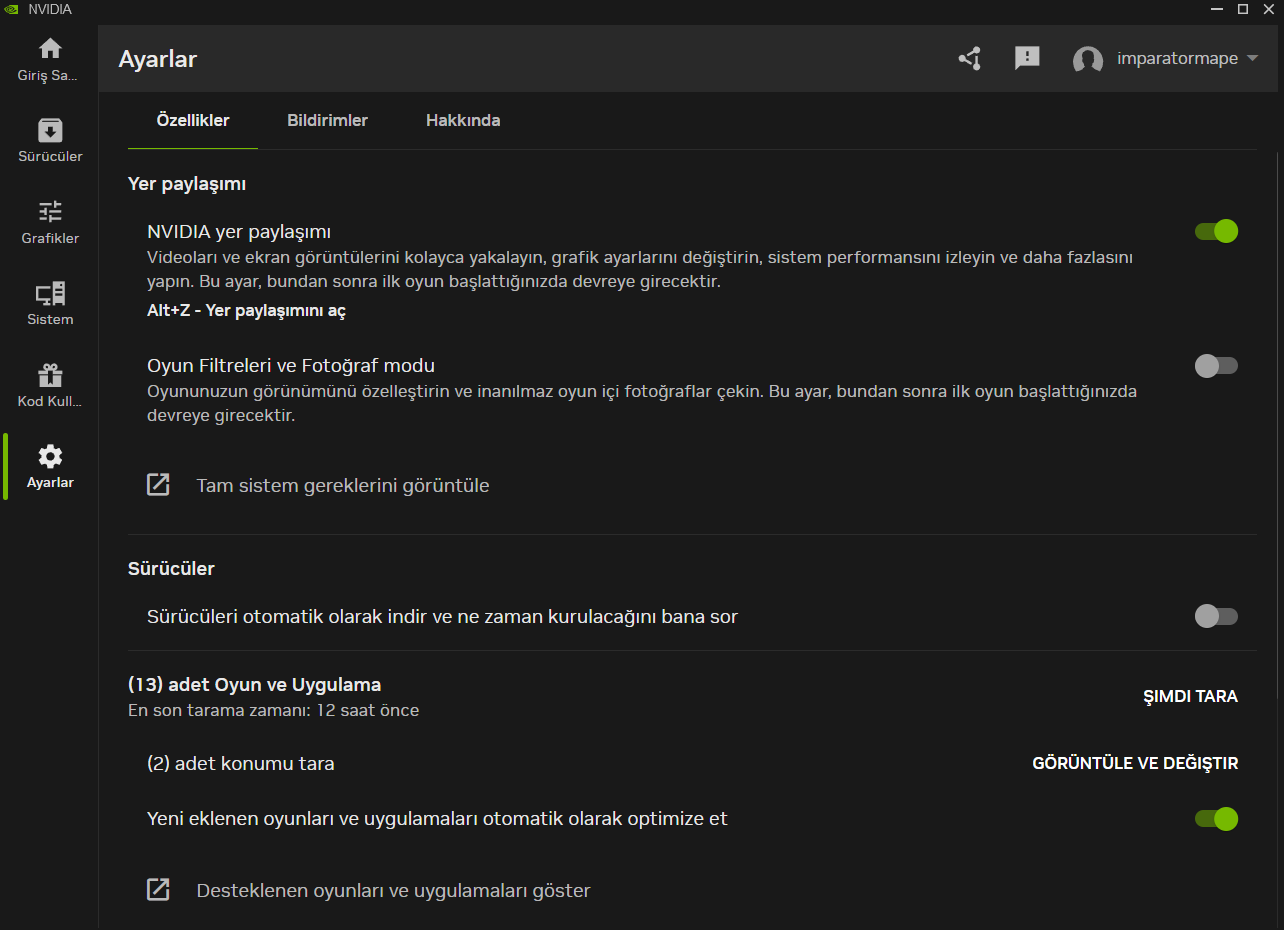Expand the imparatormape account dropdown arrow
The image size is (1284, 930).
[1252, 59]
